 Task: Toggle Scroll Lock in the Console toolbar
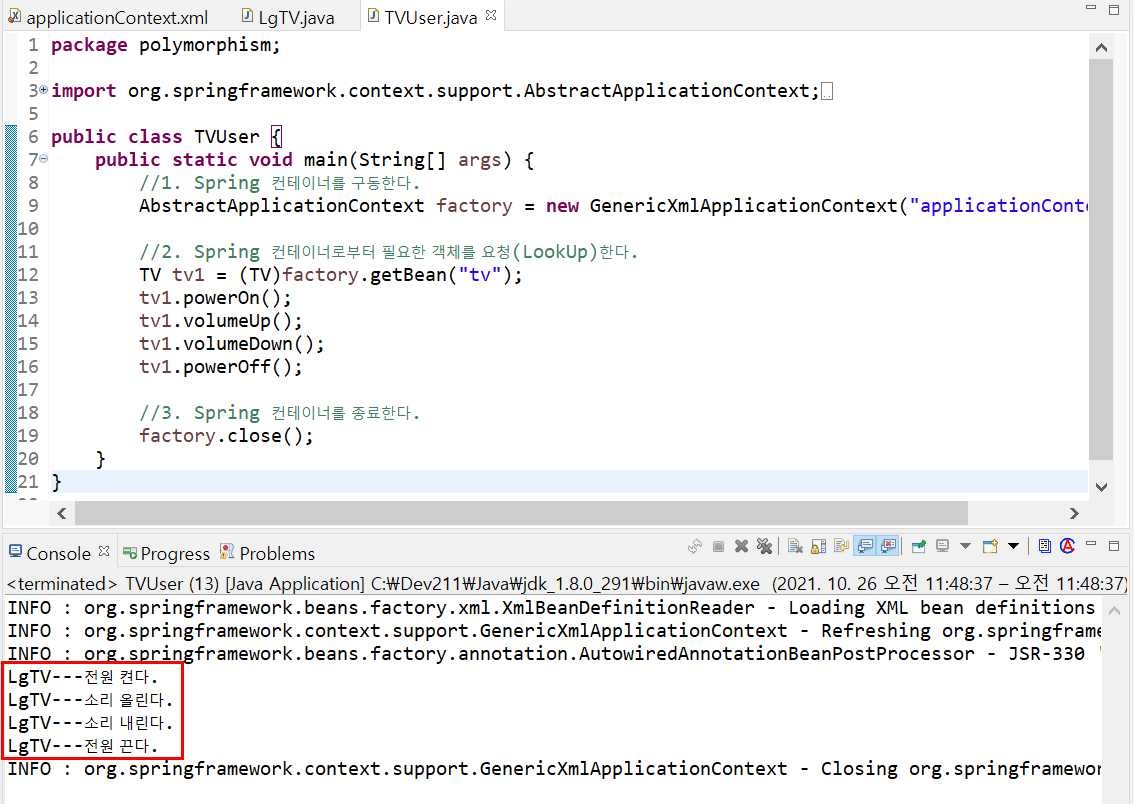point(819,547)
